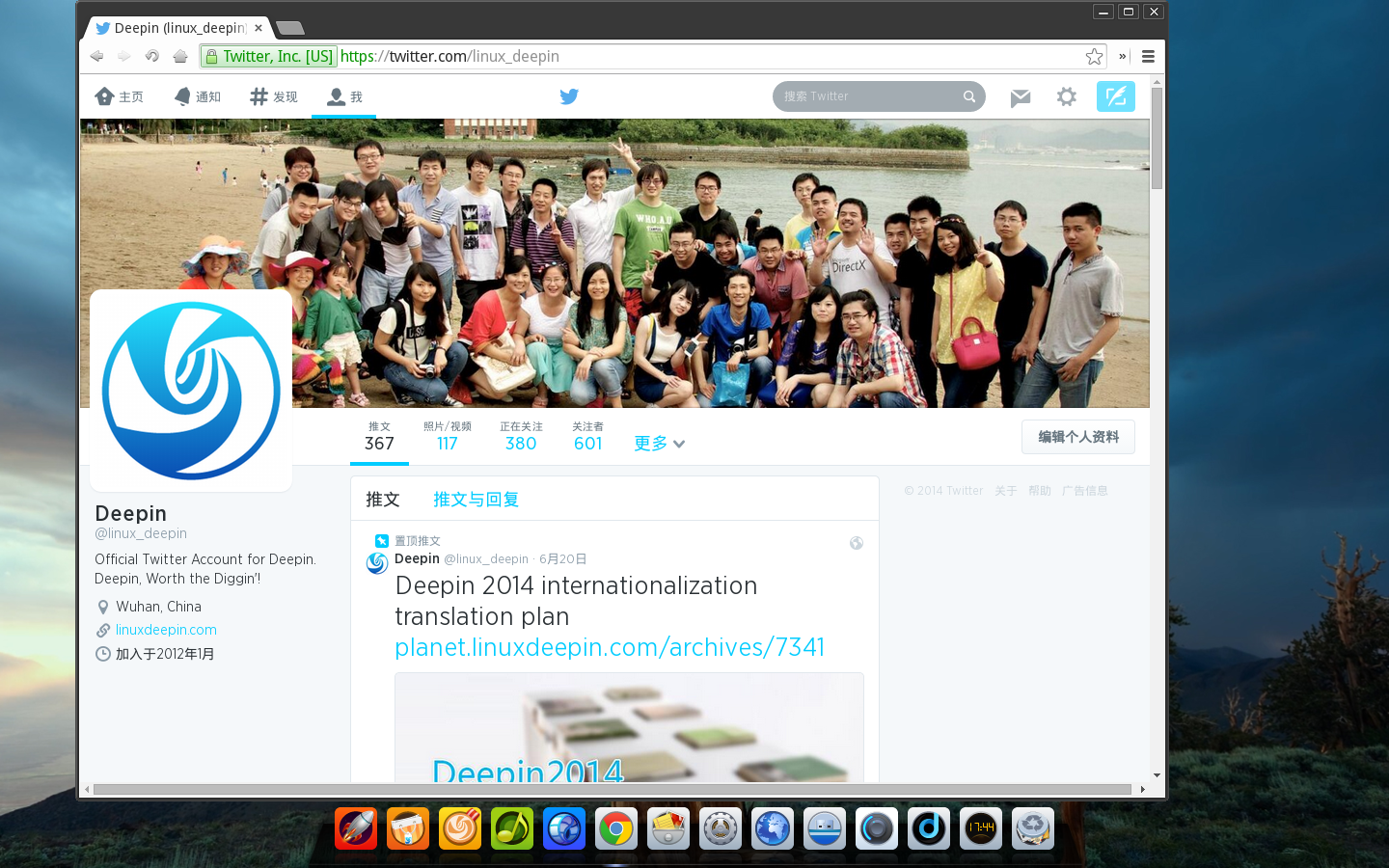Click the vertical scrollbar thumb
Image resolution: width=1389 pixels, height=868 pixels.
tap(1157, 139)
